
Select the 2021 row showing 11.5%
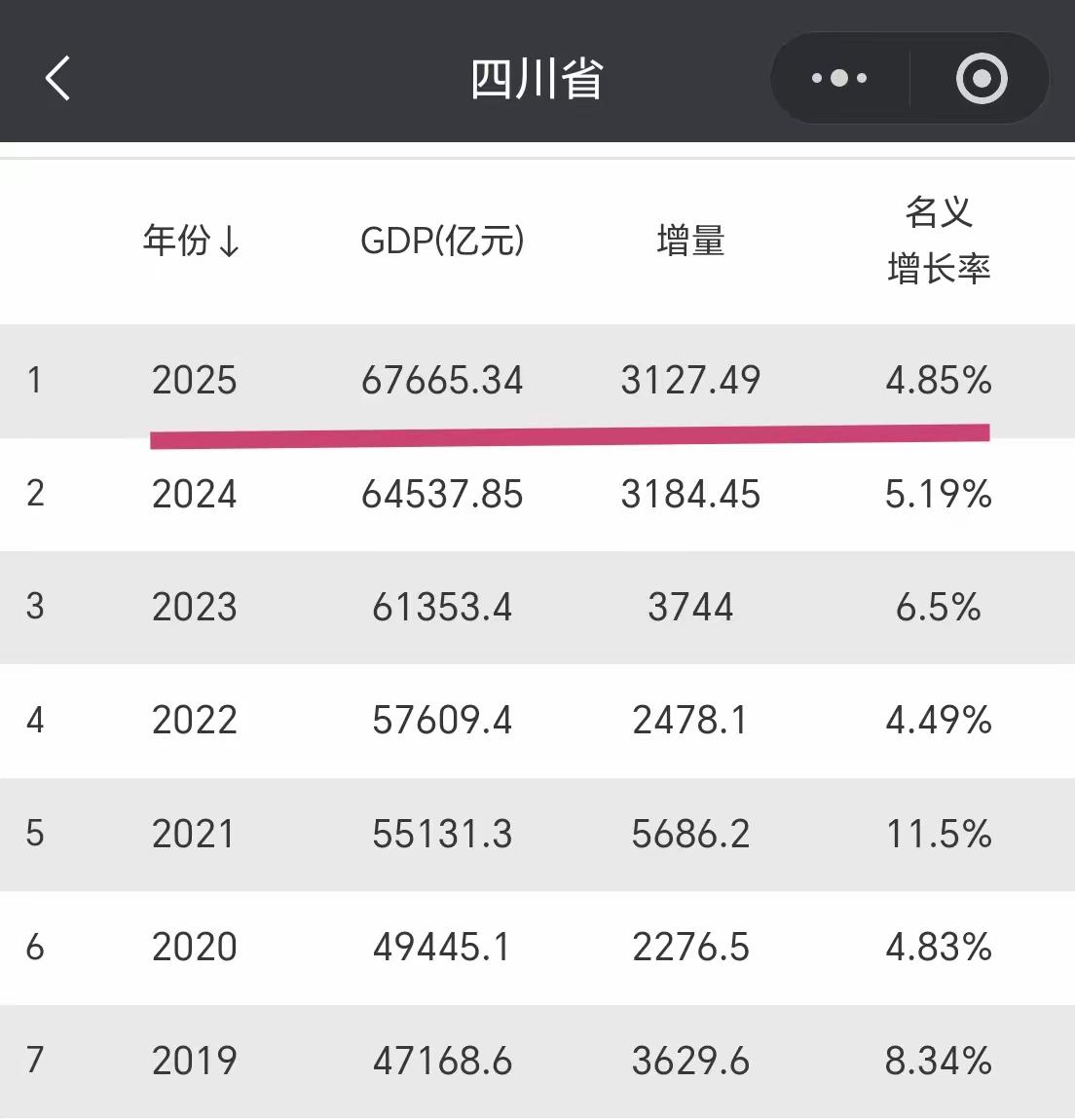537,834
